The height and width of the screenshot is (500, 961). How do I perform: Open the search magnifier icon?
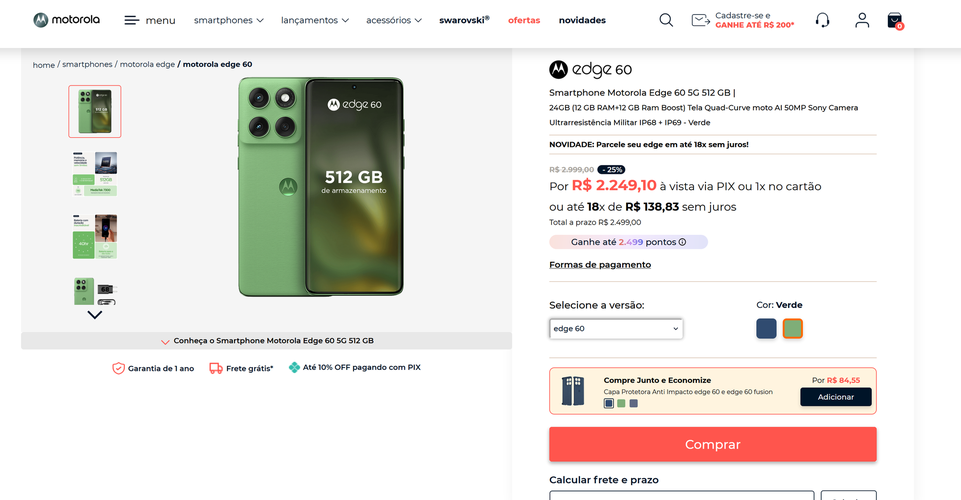pos(666,20)
